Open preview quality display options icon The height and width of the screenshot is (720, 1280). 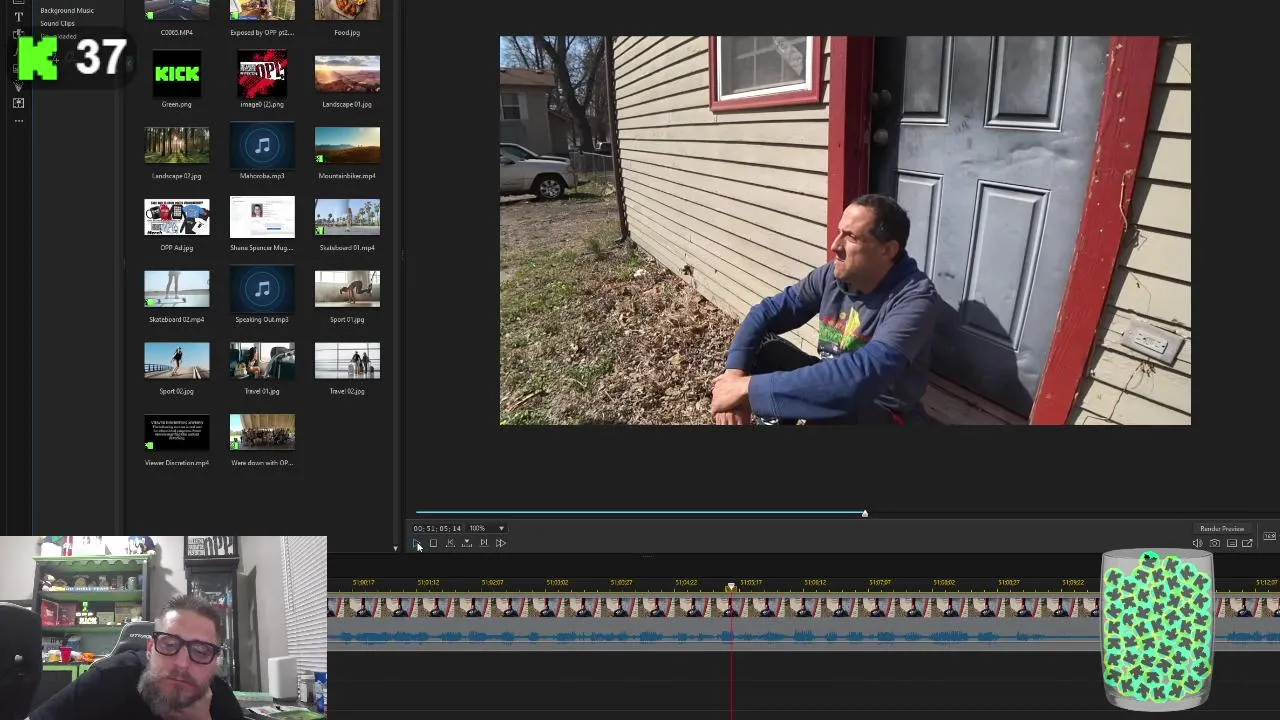pos(1232,543)
